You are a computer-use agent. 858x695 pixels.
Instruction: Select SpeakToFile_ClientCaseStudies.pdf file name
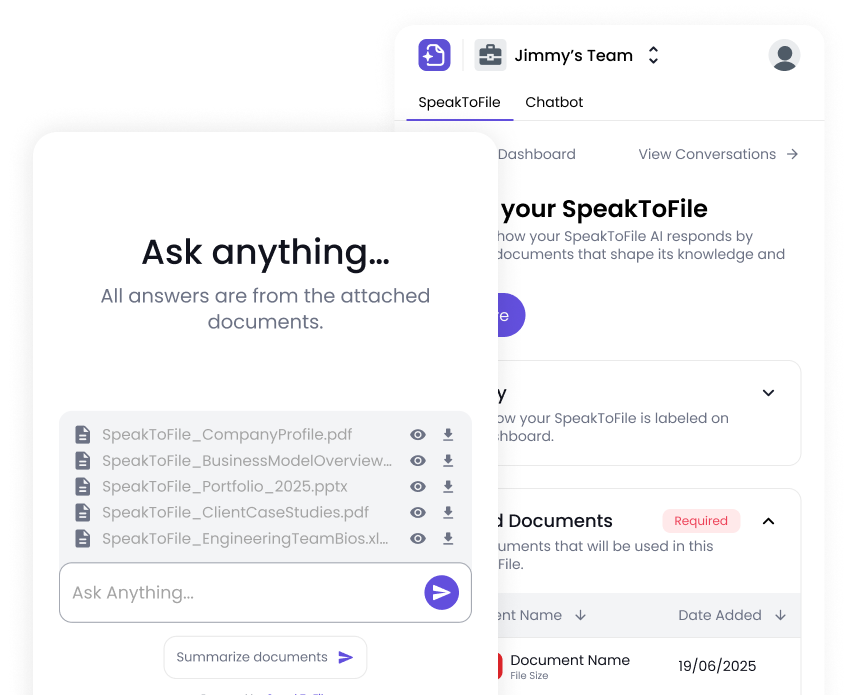tap(235, 512)
